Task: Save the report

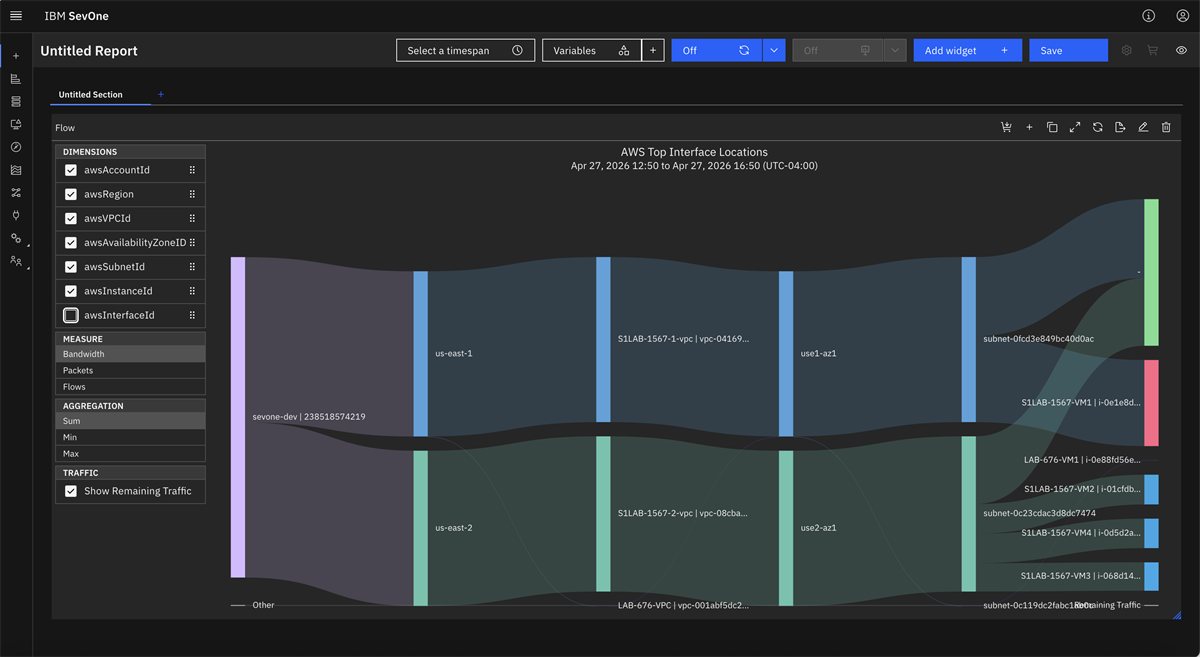Action: tap(1068, 50)
